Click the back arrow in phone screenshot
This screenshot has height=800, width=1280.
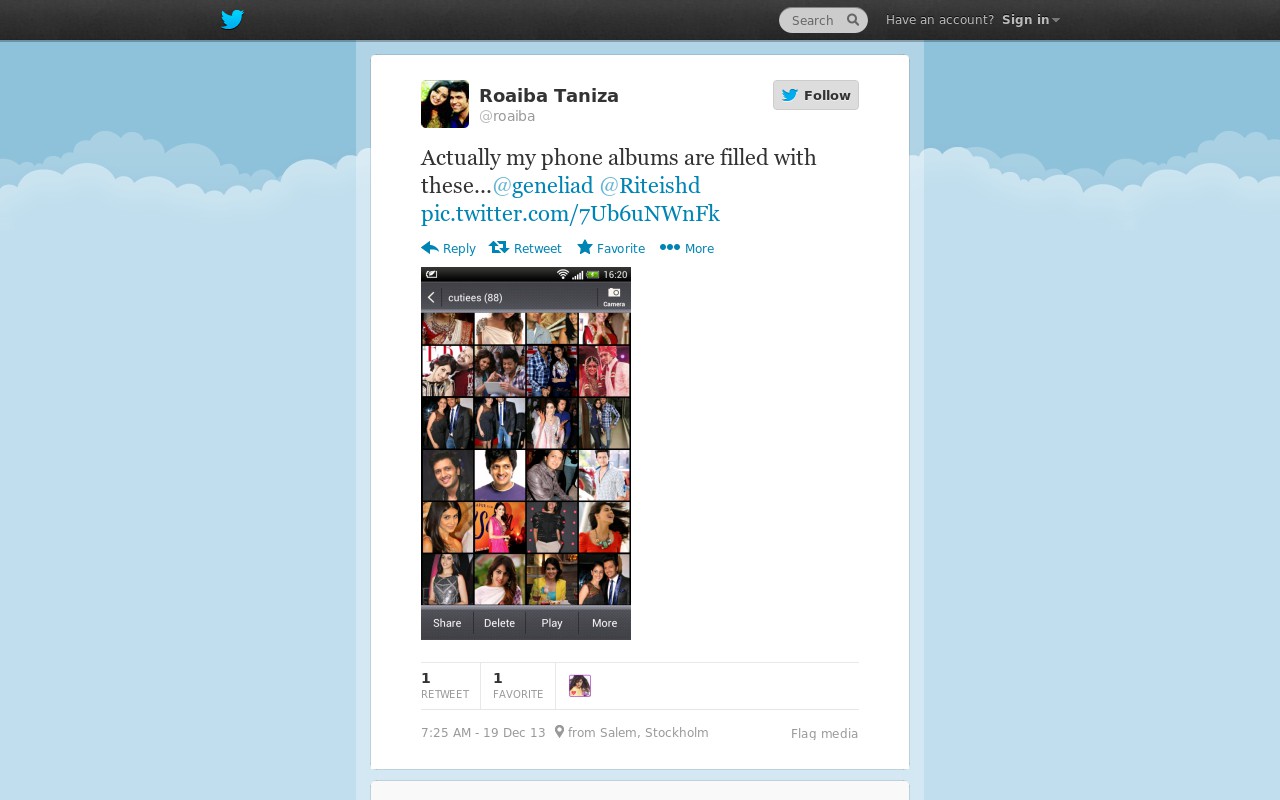[431, 298]
